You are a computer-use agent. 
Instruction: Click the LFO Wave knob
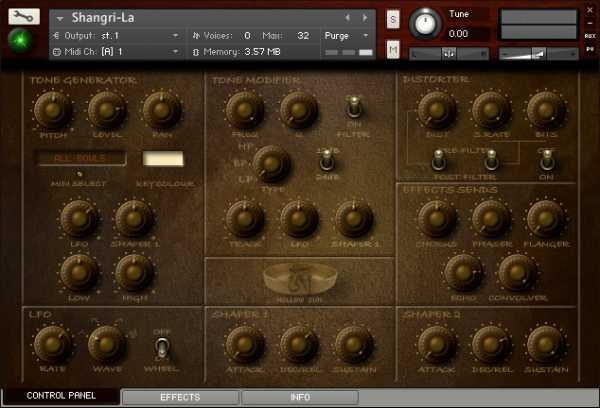tap(107, 344)
